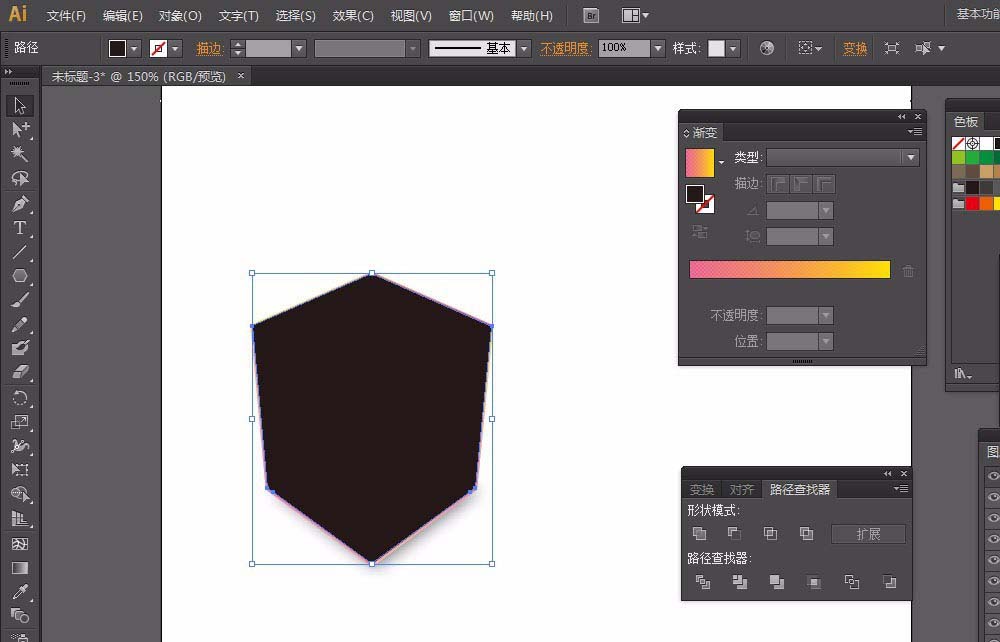The width and height of the screenshot is (1000, 642).
Task: Toggle the topmost layer's eye icon
Action: (992, 476)
